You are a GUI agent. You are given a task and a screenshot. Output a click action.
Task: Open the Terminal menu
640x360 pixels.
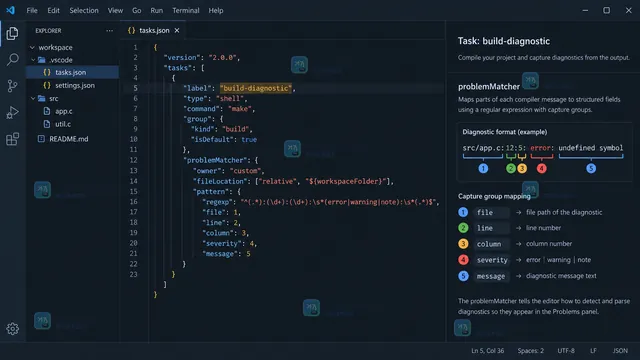click(x=186, y=10)
